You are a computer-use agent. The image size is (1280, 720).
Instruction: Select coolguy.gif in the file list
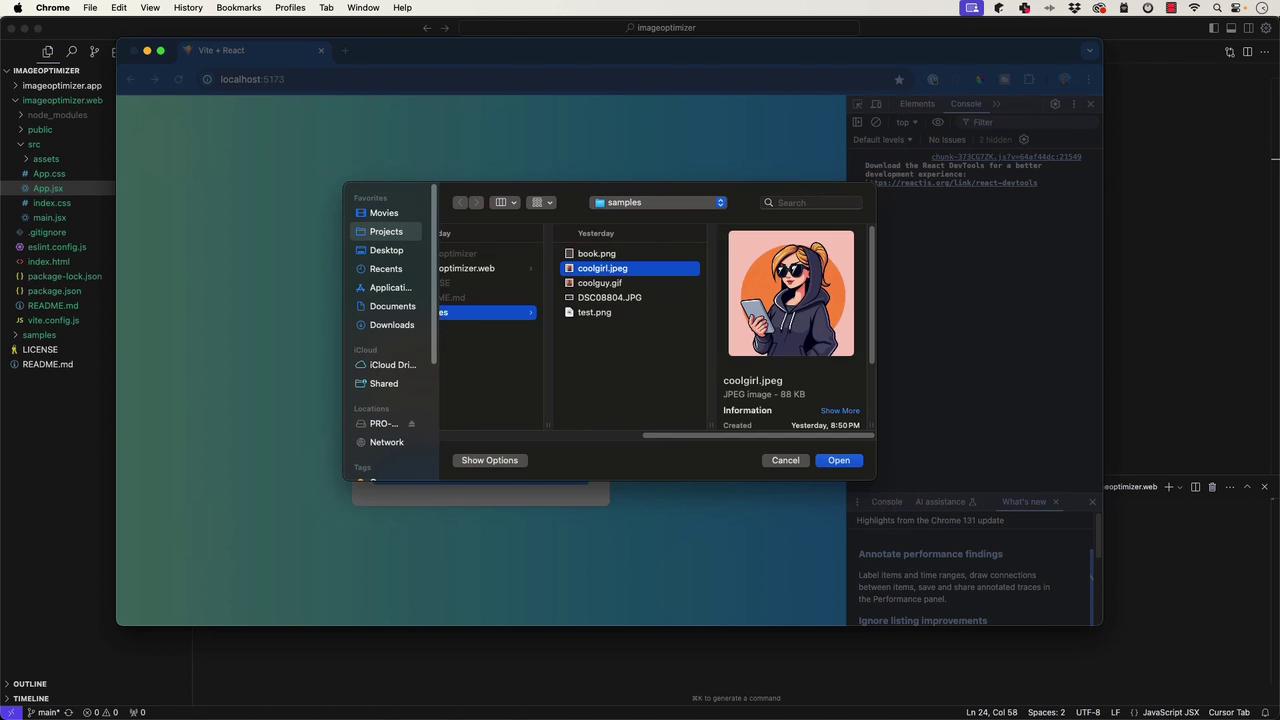pyautogui.click(x=630, y=283)
